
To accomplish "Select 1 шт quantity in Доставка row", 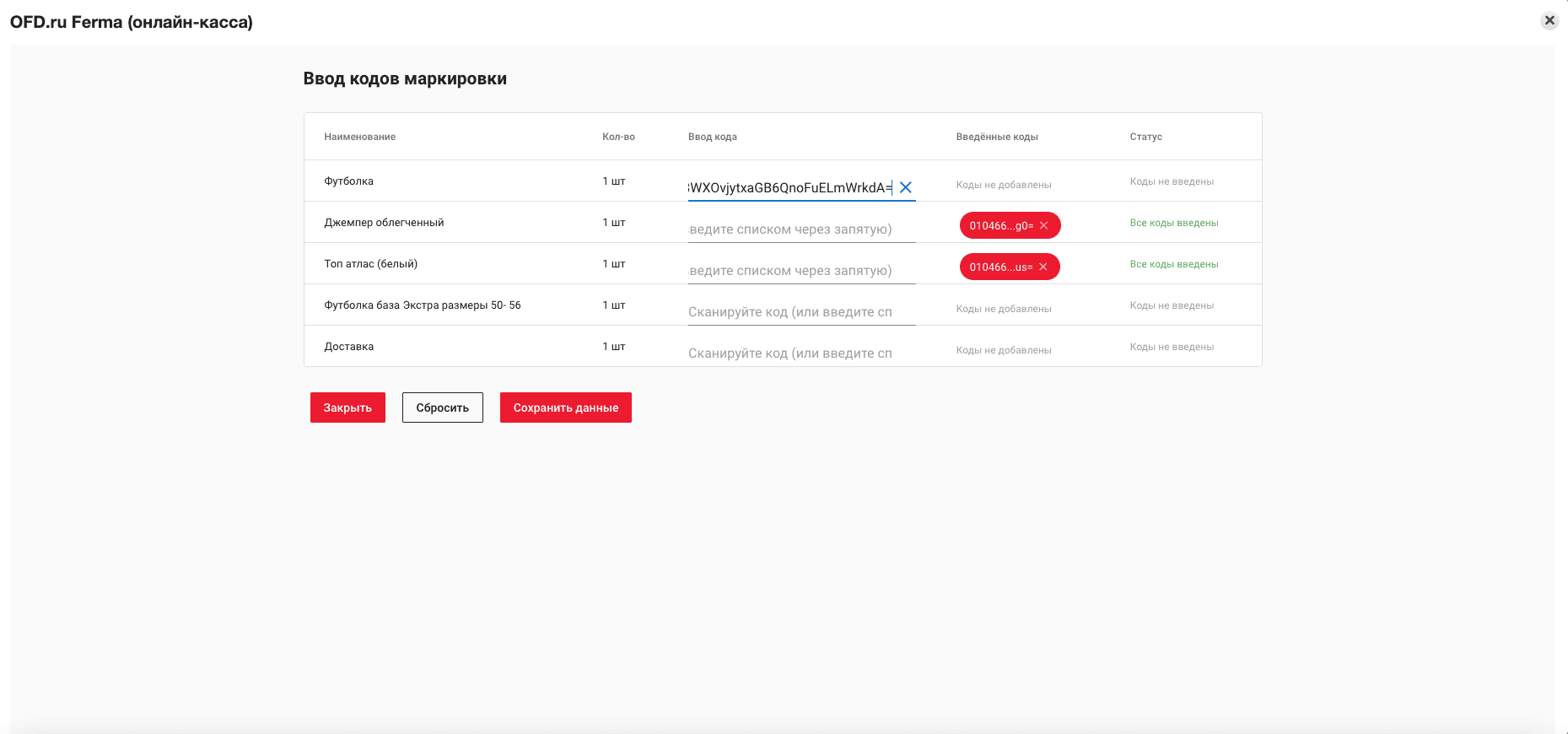I will tap(614, 347).
